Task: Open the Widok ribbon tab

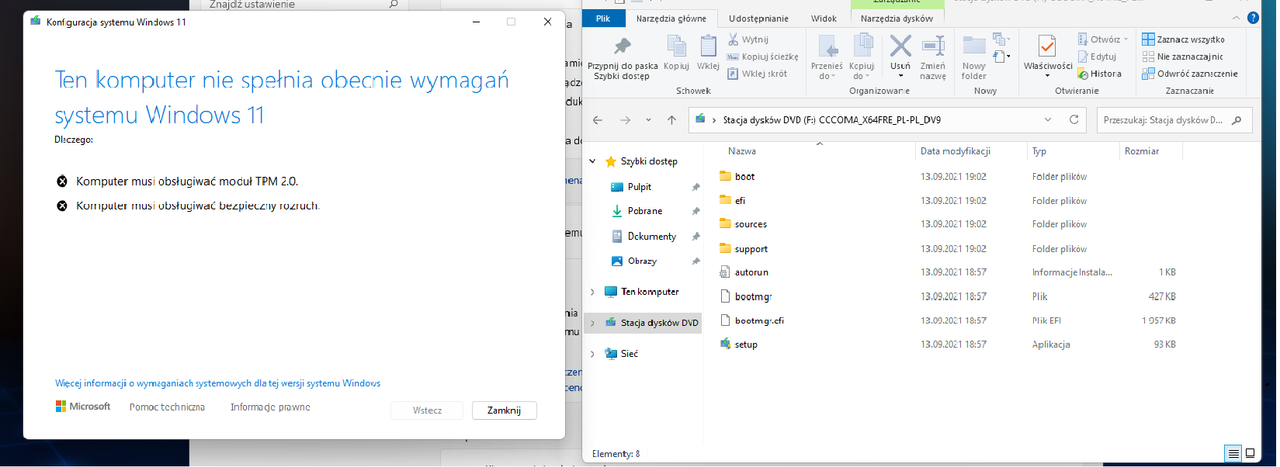Action: [824, 18]
